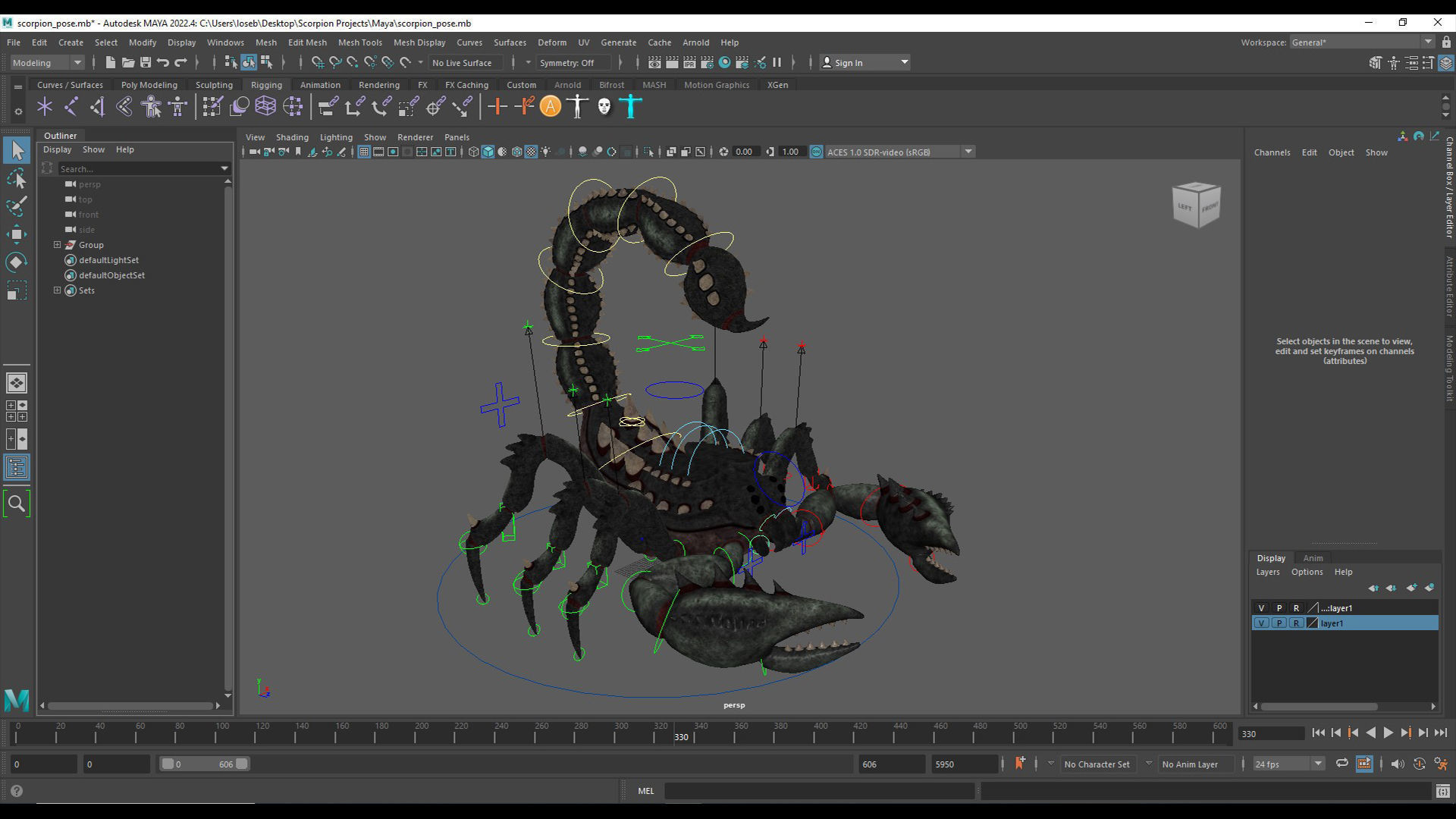
Task: Expand the Group node in Outliner
Action: coord(57,244)
